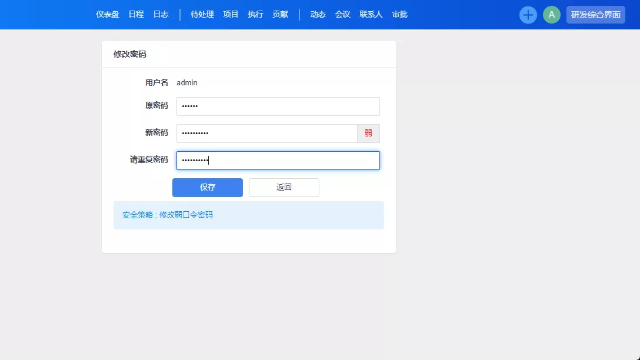Open the 待处理 menu item

coord(202,15)
